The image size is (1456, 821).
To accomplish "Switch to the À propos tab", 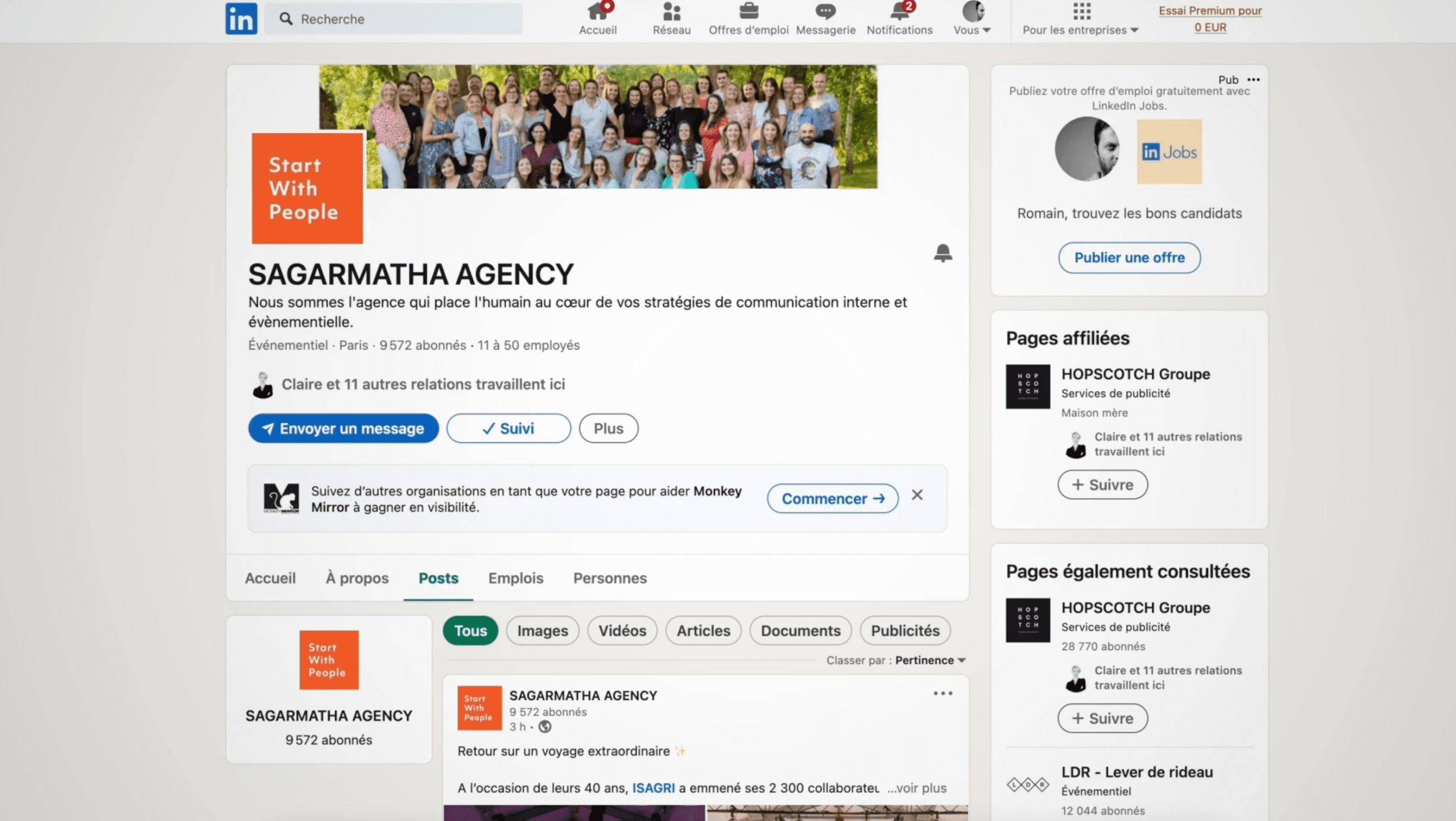I will tap(357, 578).
